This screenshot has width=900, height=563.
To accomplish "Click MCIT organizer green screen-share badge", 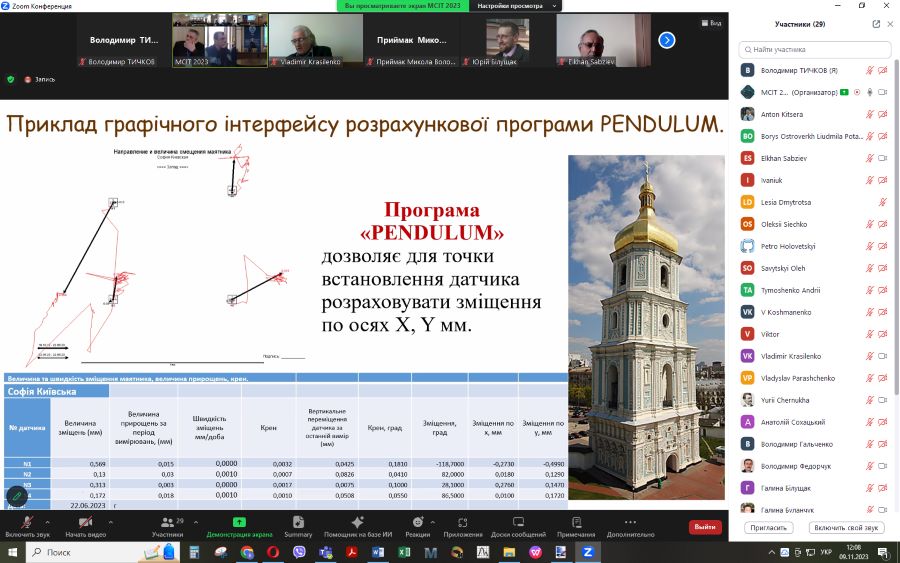I will tap(844, 92).
